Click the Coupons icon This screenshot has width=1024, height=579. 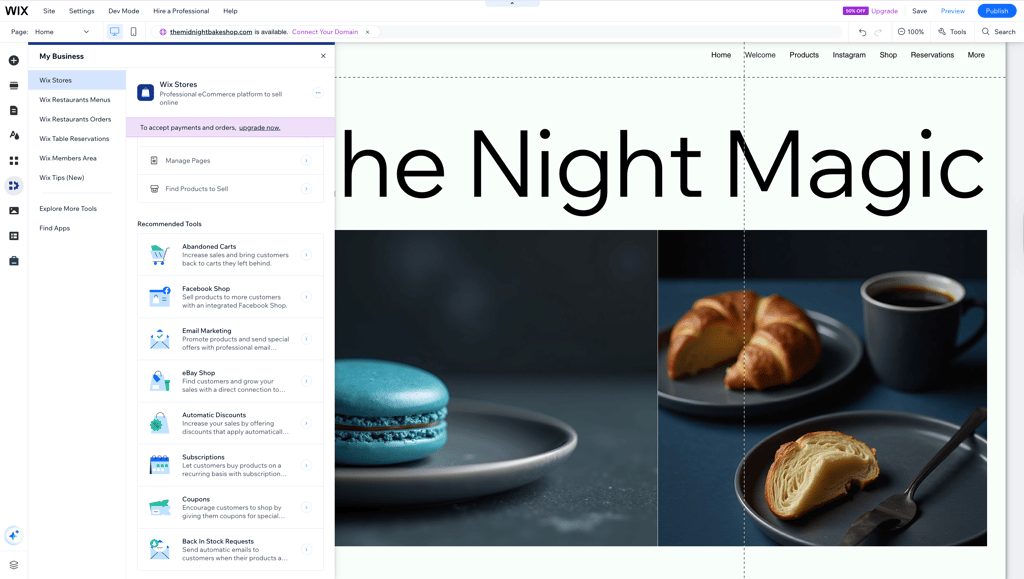pos(159,507)
